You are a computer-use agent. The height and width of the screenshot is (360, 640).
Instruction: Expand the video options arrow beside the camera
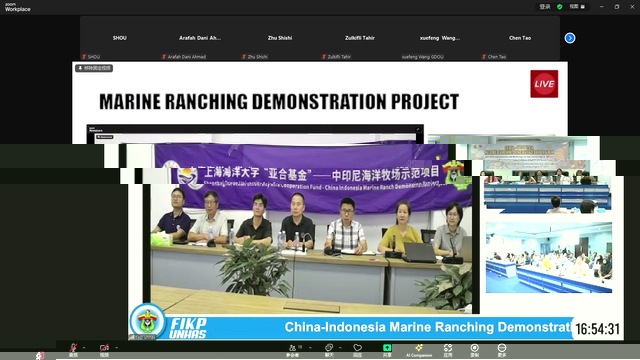coord(116,348)
